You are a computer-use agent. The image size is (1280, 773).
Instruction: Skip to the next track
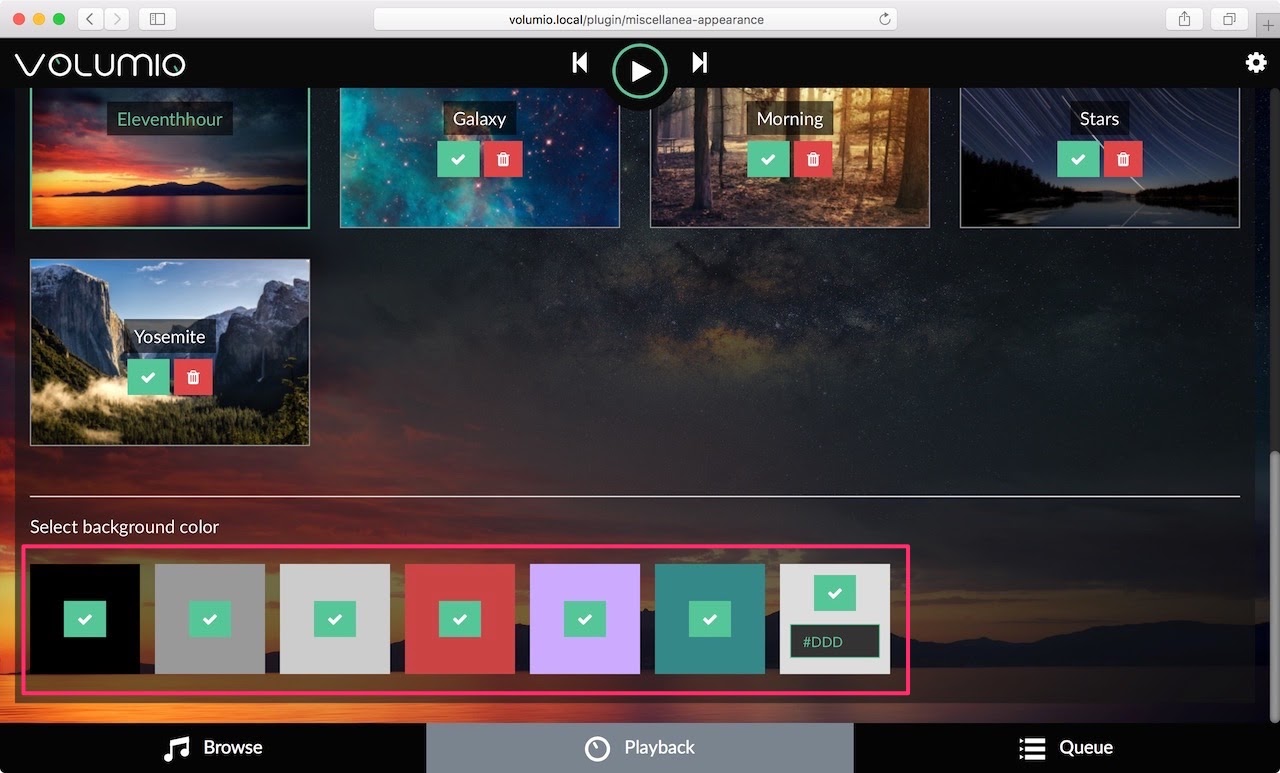click(700, 63)
